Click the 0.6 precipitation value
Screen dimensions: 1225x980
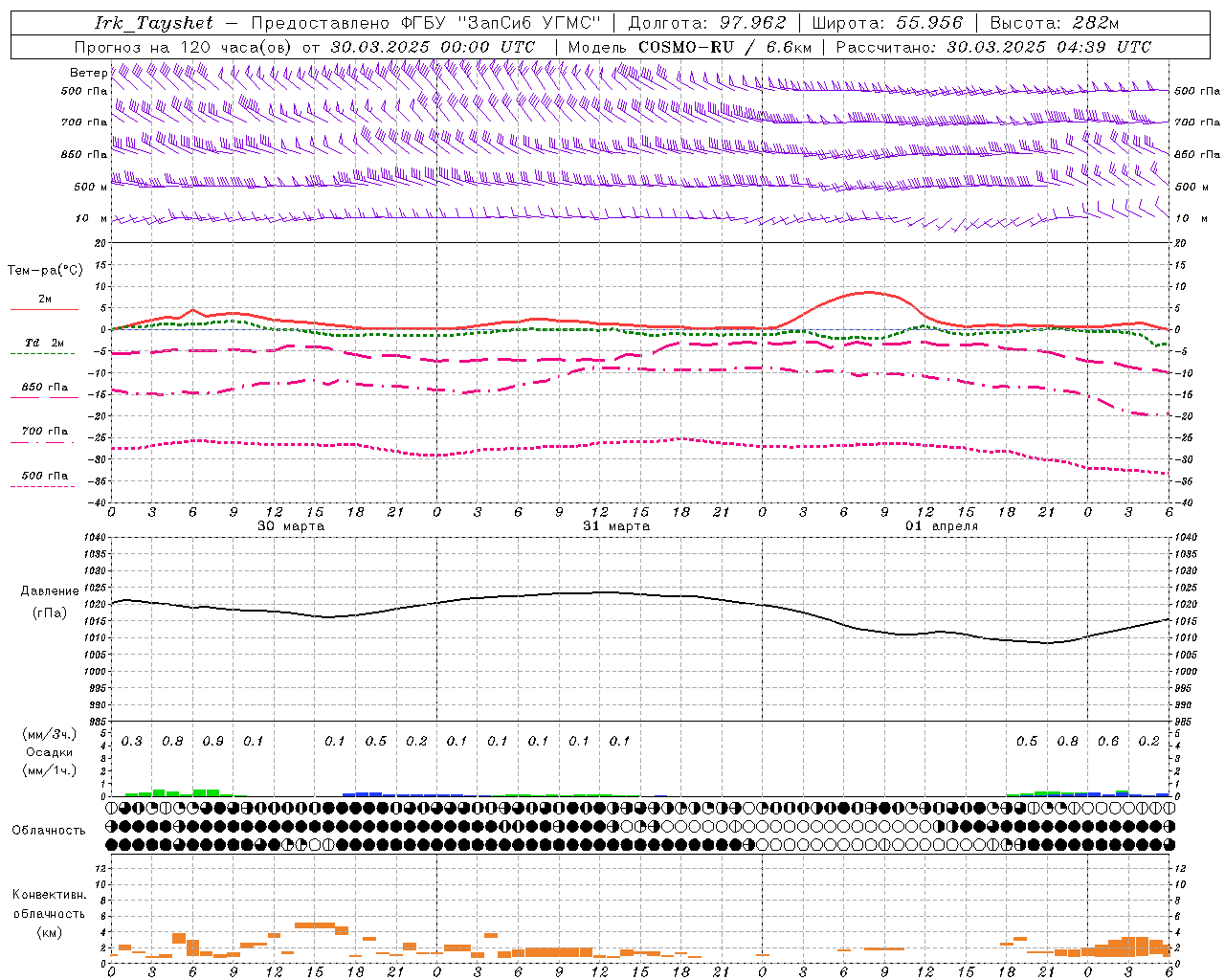[x=1108, y=741]
